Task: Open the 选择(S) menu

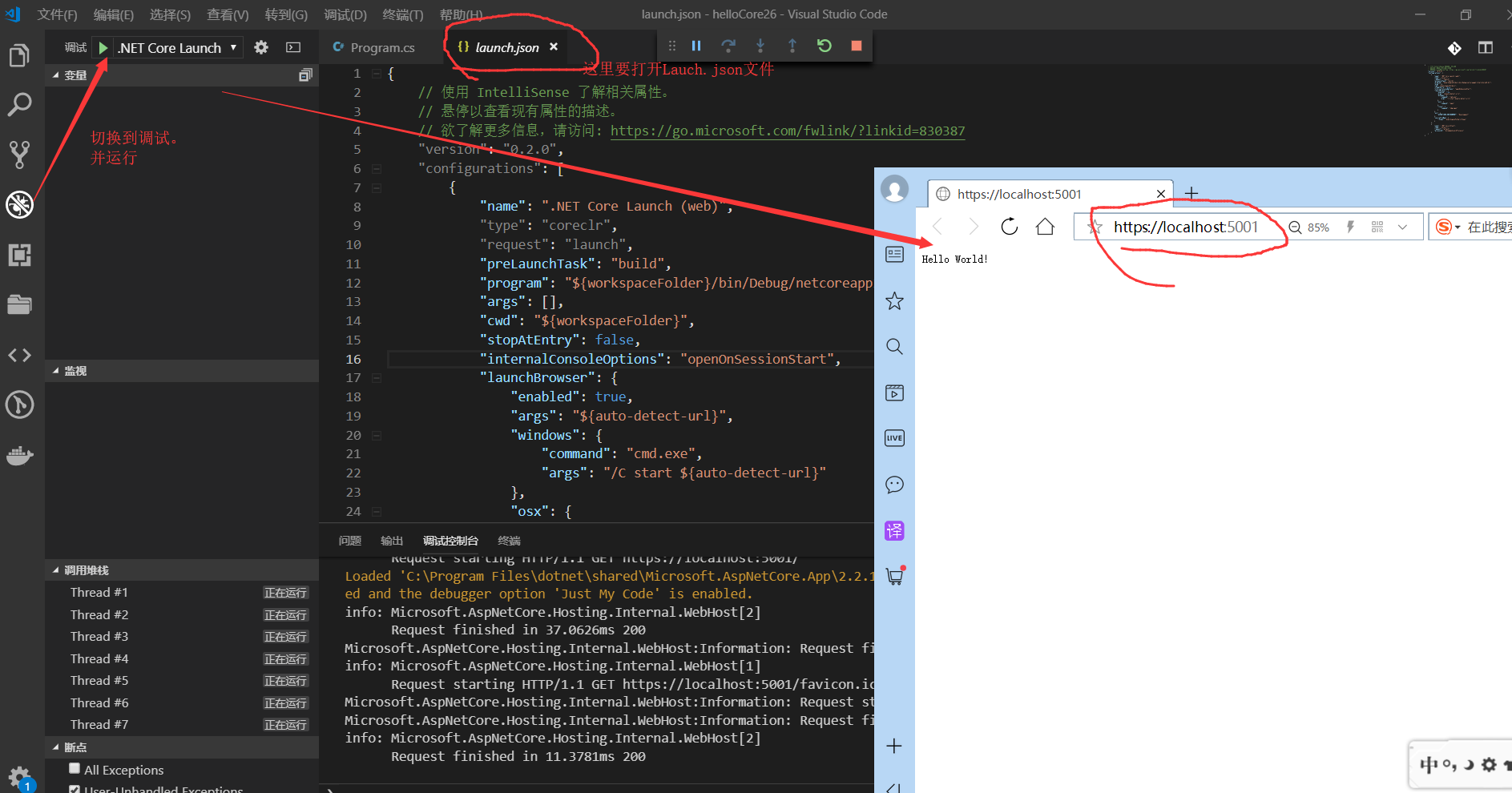Action: point(170,14)
